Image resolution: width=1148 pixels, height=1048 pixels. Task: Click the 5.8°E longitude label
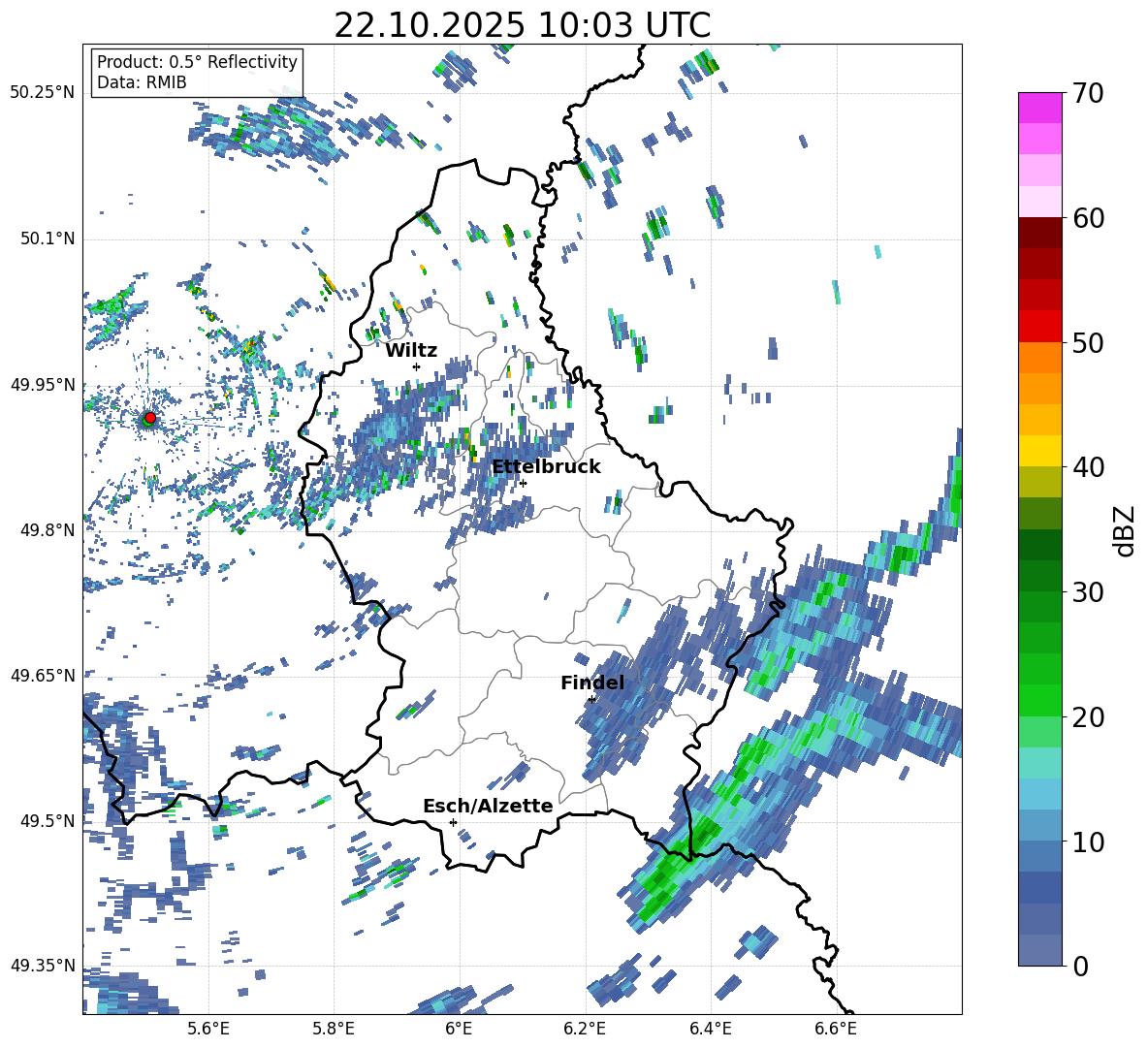point(334,1030)
